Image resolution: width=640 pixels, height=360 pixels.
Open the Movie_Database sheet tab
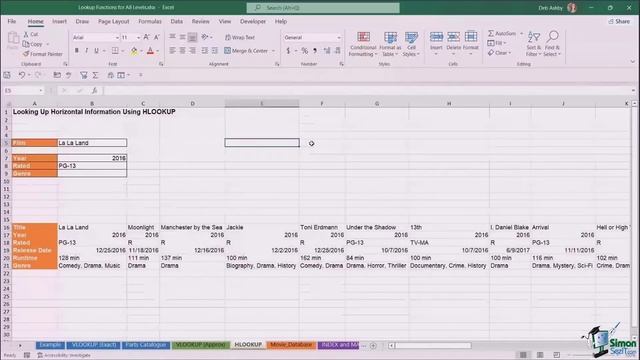coord(291,345)
